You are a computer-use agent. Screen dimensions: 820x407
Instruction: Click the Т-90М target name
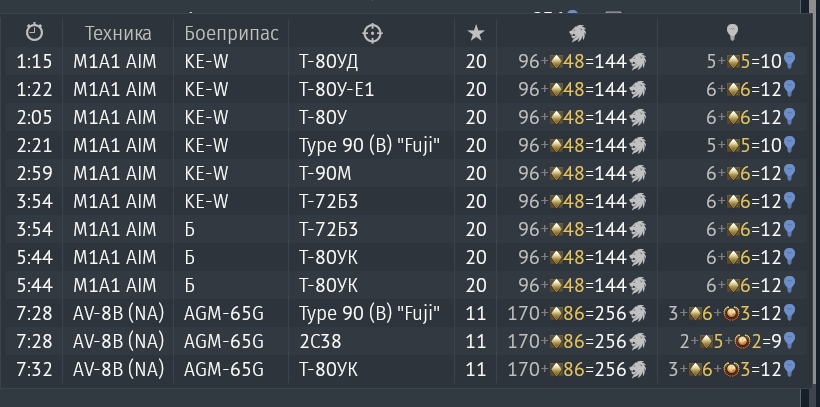click(325, 174)
